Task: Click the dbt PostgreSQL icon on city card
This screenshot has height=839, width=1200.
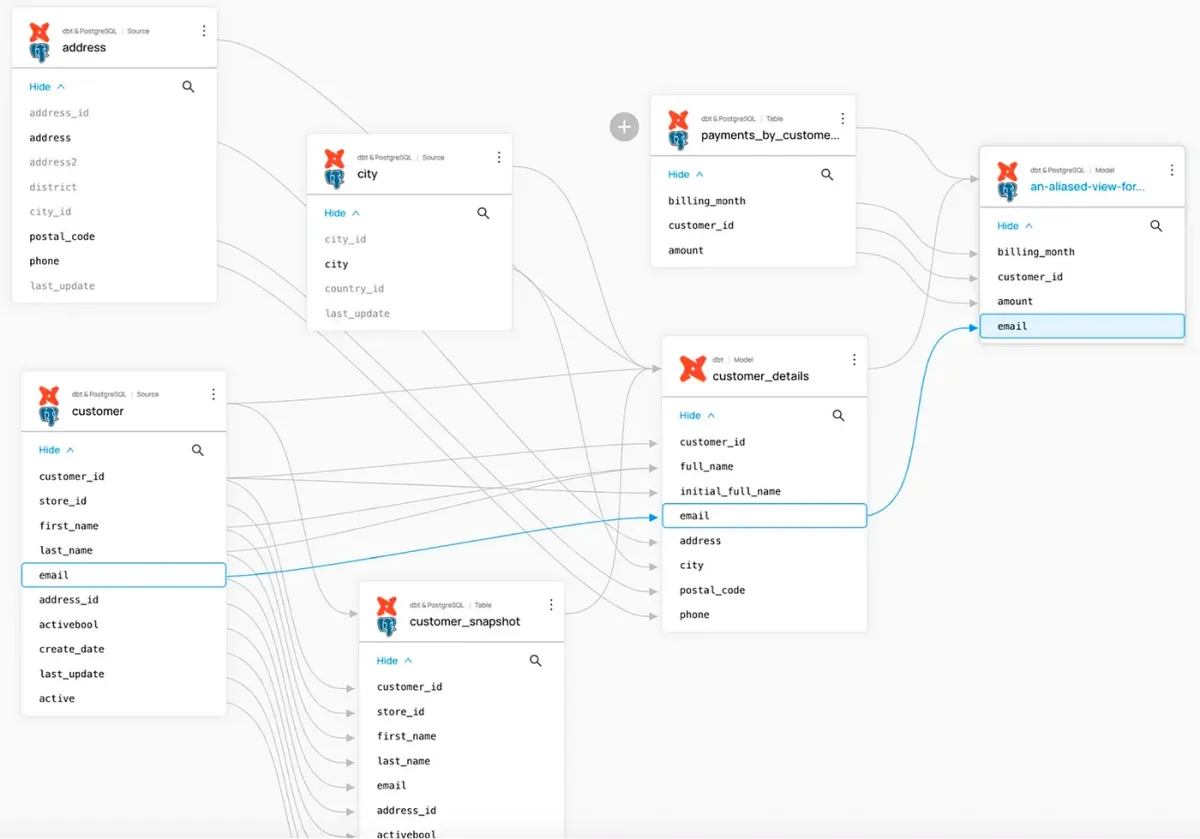Action: [334, 168]
